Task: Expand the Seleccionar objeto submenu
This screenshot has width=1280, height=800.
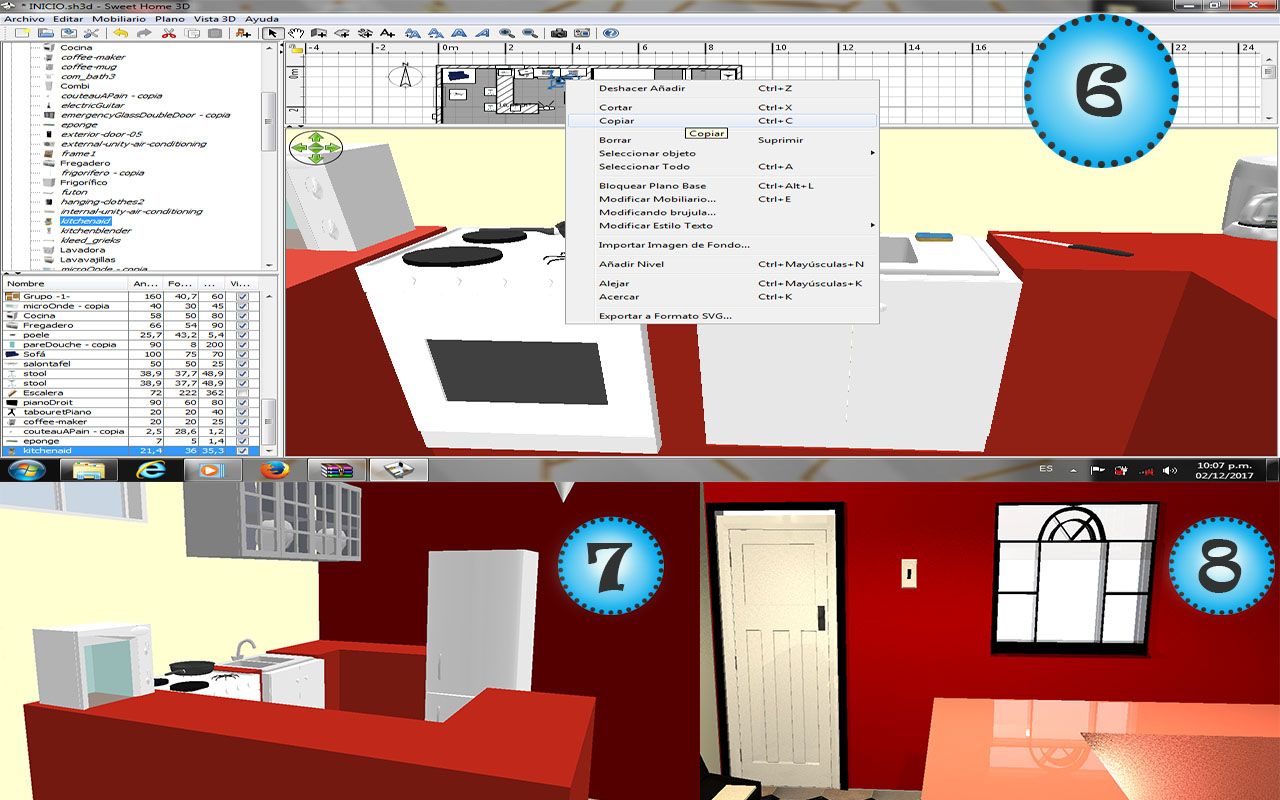Action: click(722, 153)
